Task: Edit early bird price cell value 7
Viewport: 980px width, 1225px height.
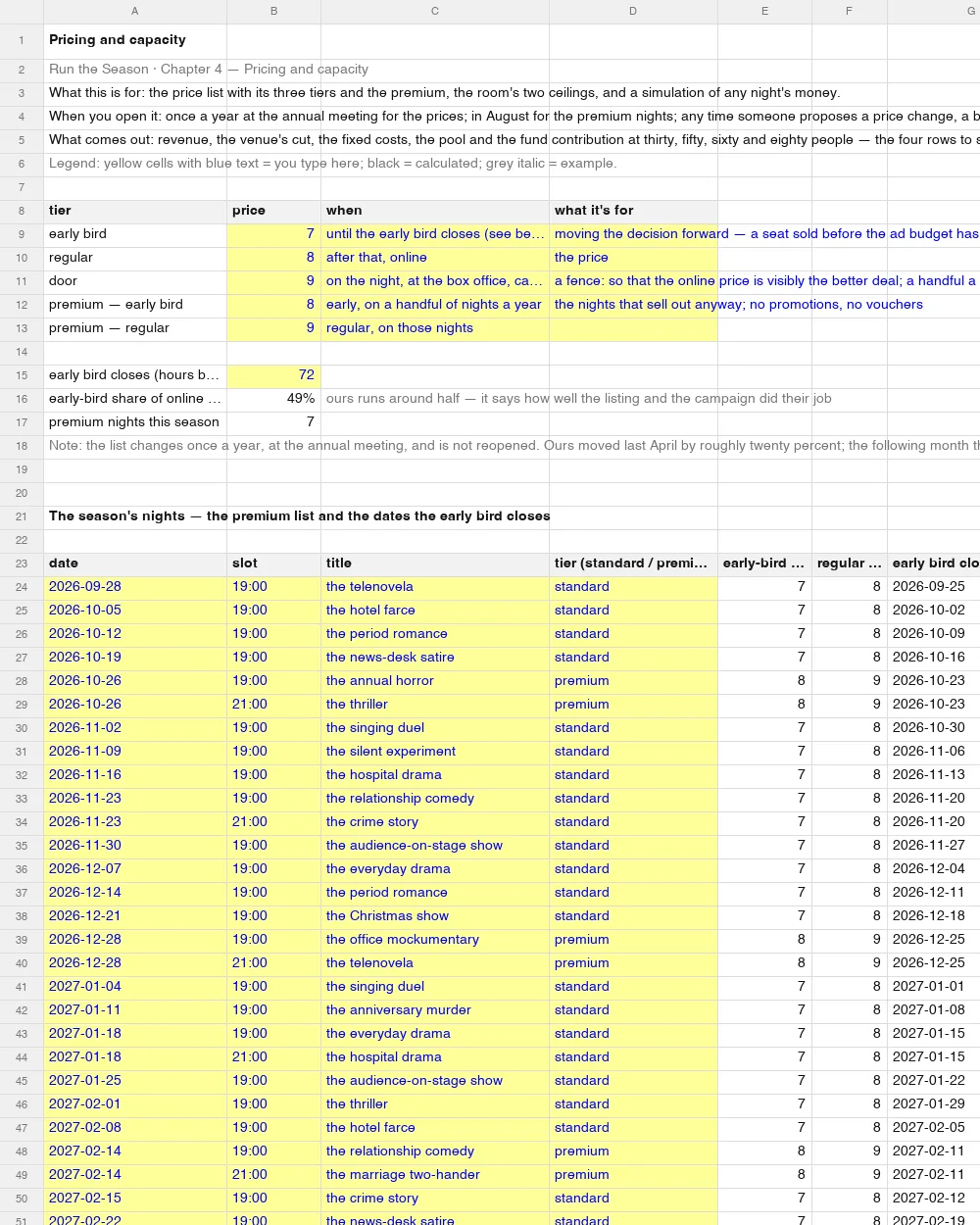Action: 274,234
